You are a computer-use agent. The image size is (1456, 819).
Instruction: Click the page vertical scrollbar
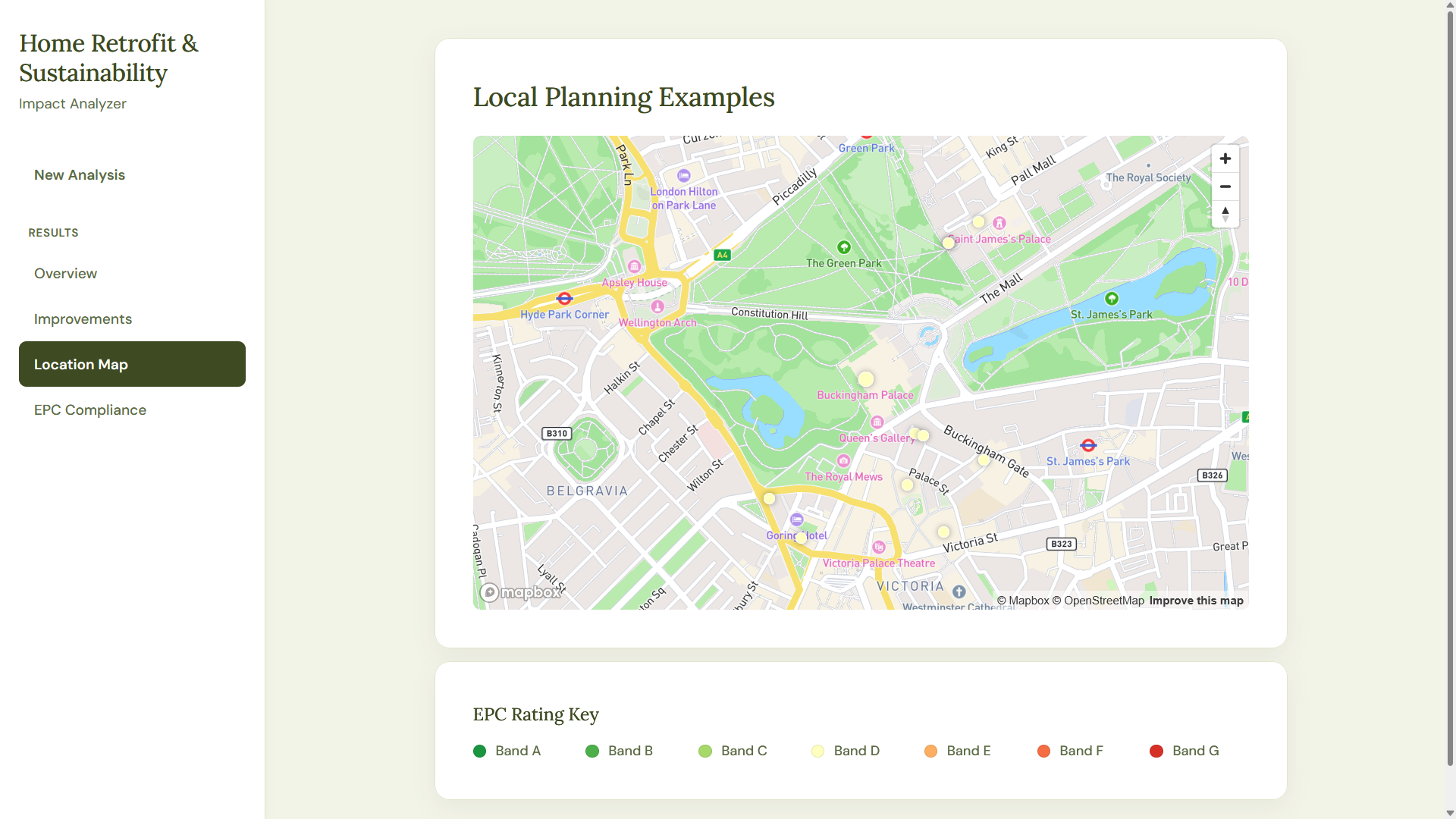1450,379
